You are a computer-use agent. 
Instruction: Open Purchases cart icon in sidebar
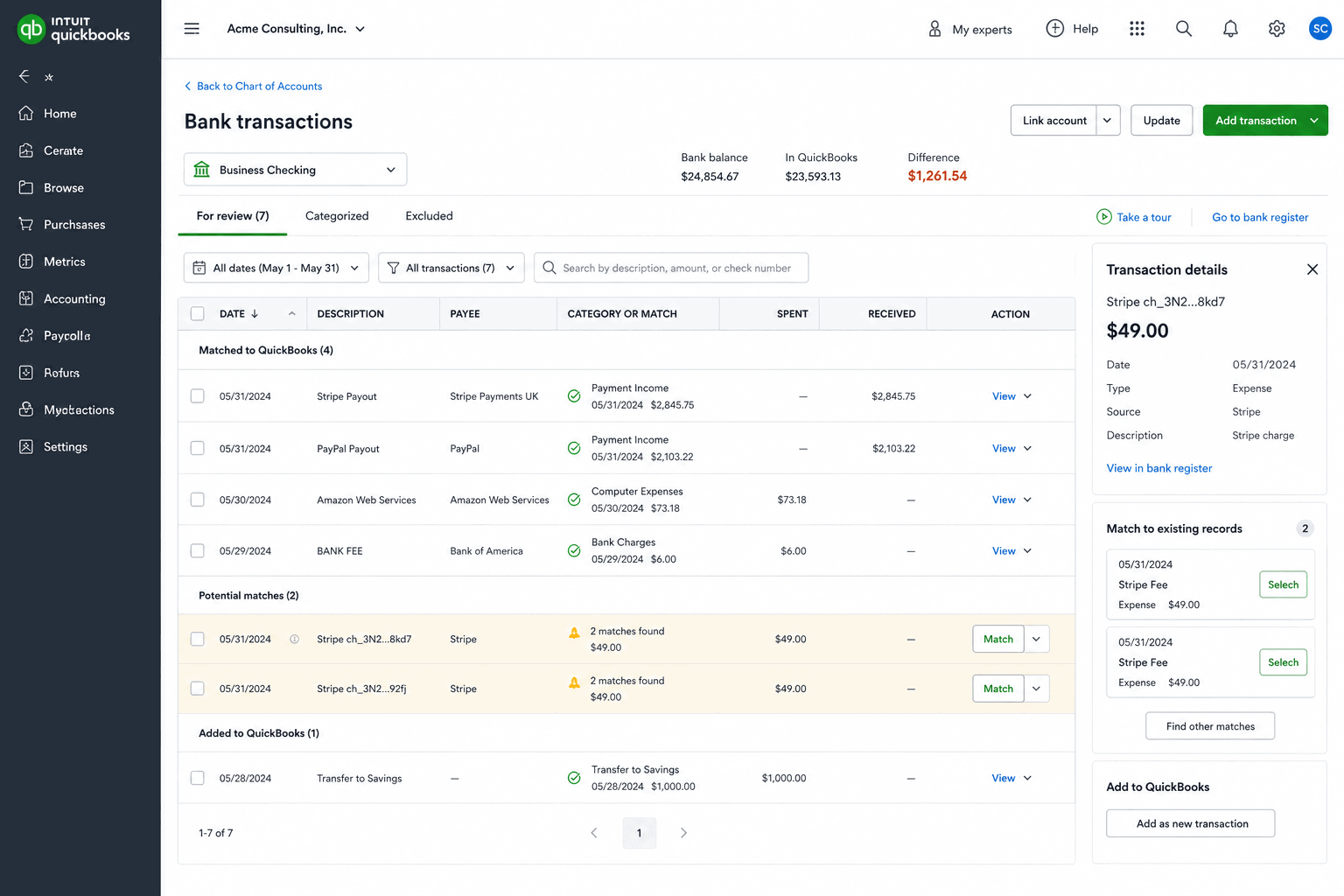coord(26,224)
